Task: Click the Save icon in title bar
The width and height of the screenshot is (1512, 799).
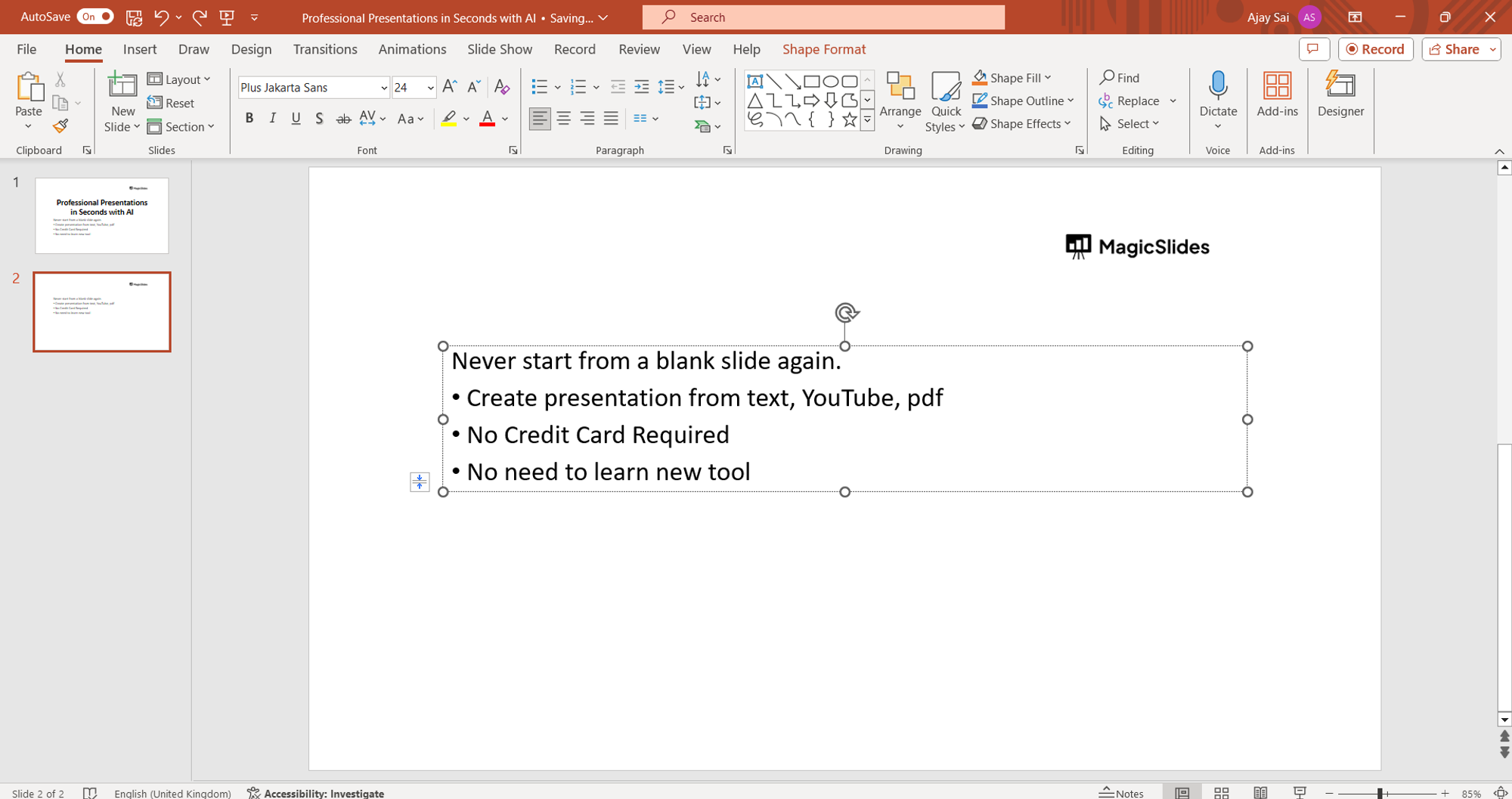Action: pos(134,17)
